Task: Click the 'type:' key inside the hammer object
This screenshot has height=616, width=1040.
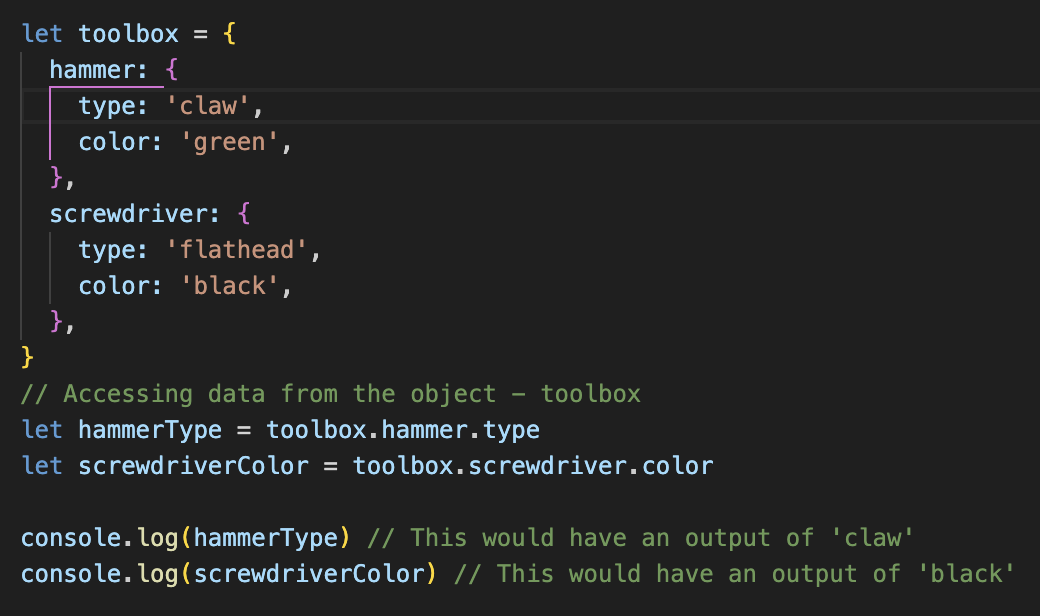Action: (113, 106)
